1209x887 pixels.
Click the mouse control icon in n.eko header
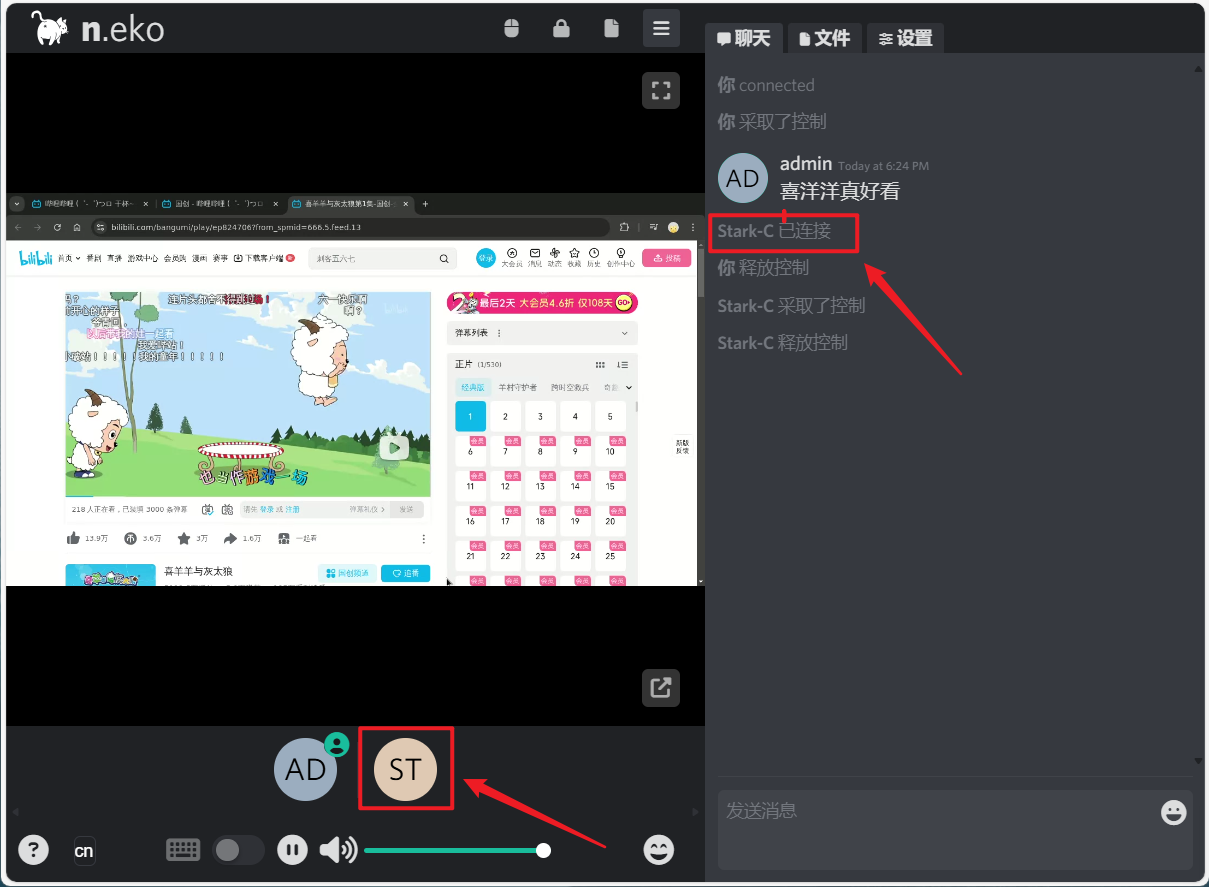pyautogui.click(x=512, y=28)
